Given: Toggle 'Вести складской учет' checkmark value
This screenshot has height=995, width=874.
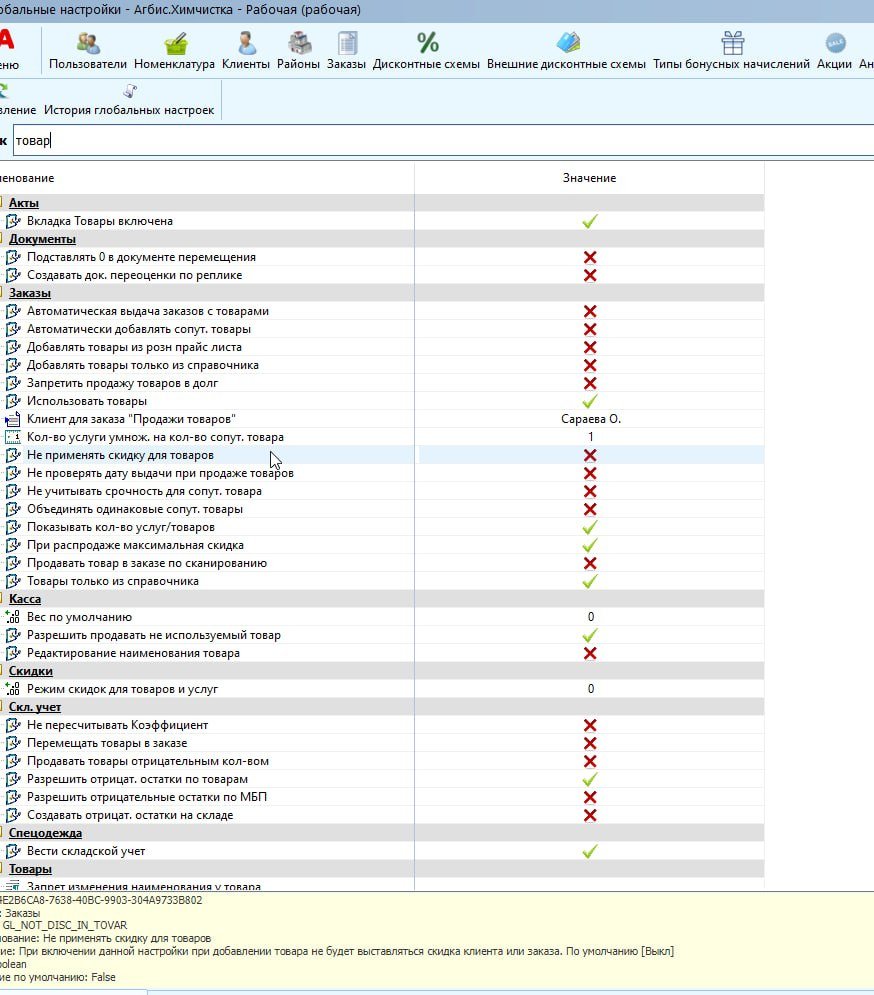Looking at the screenshot, I should [x=590, y=851].
